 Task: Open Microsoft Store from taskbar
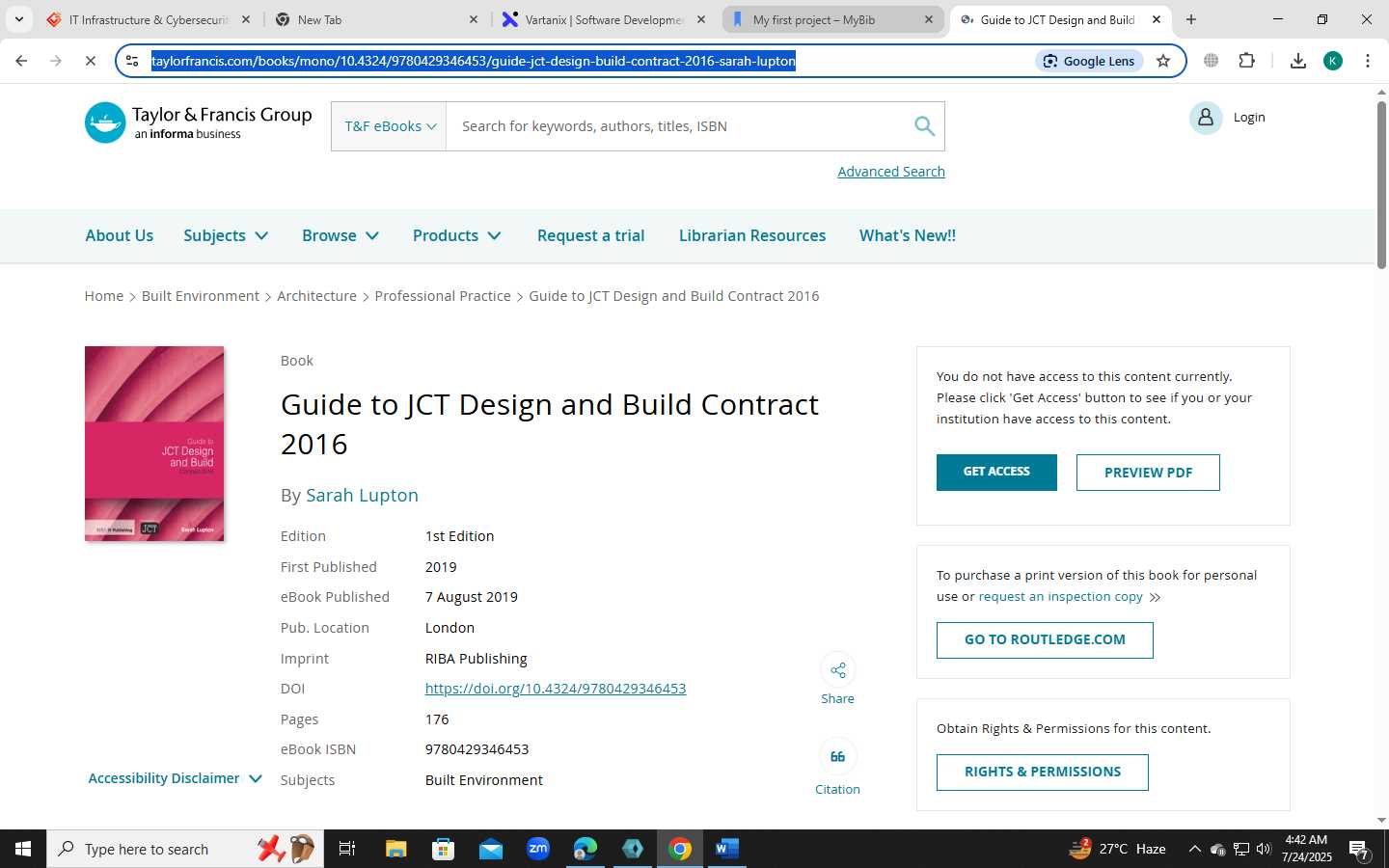click(443, 849)
